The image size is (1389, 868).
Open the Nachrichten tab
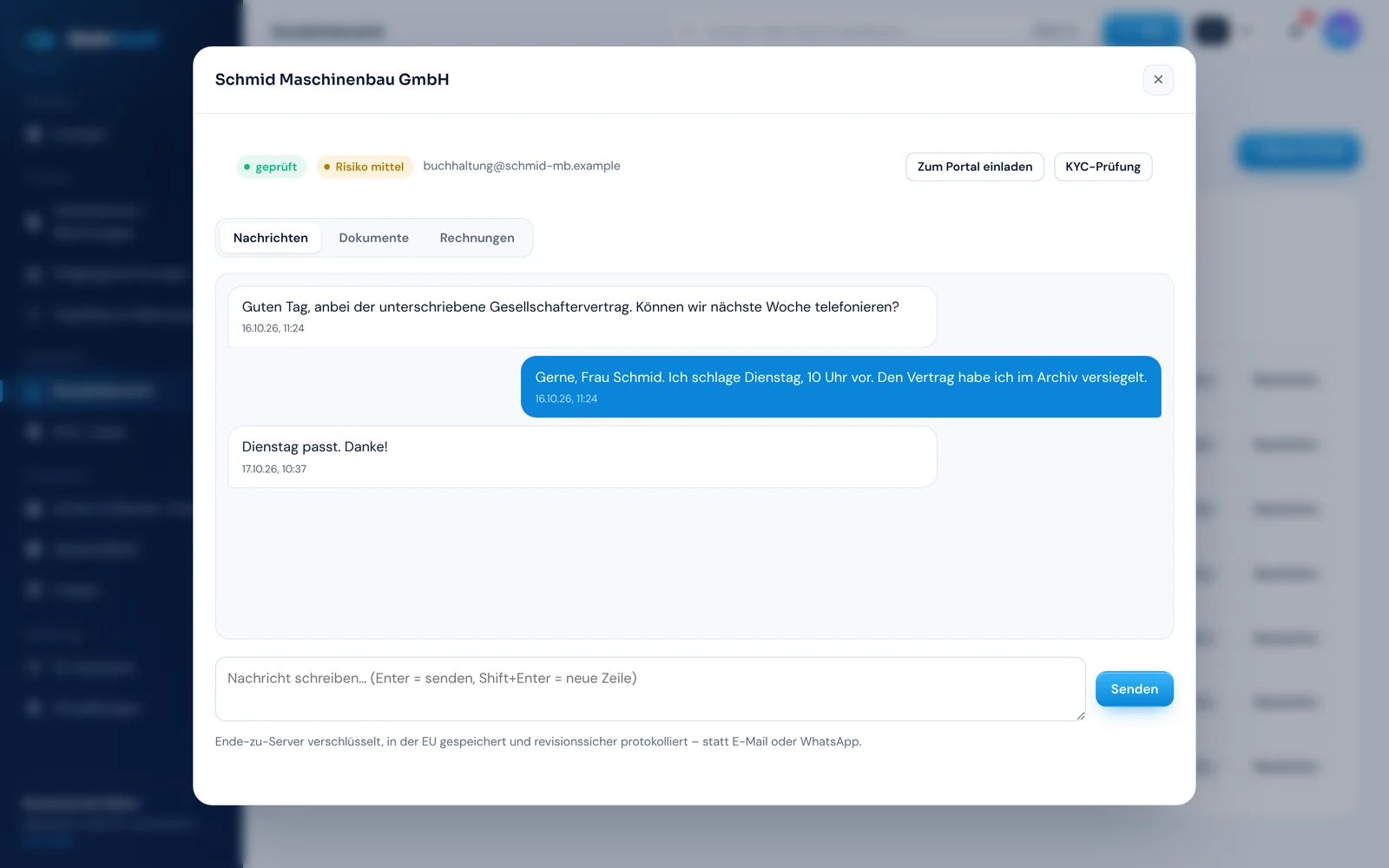270,238
